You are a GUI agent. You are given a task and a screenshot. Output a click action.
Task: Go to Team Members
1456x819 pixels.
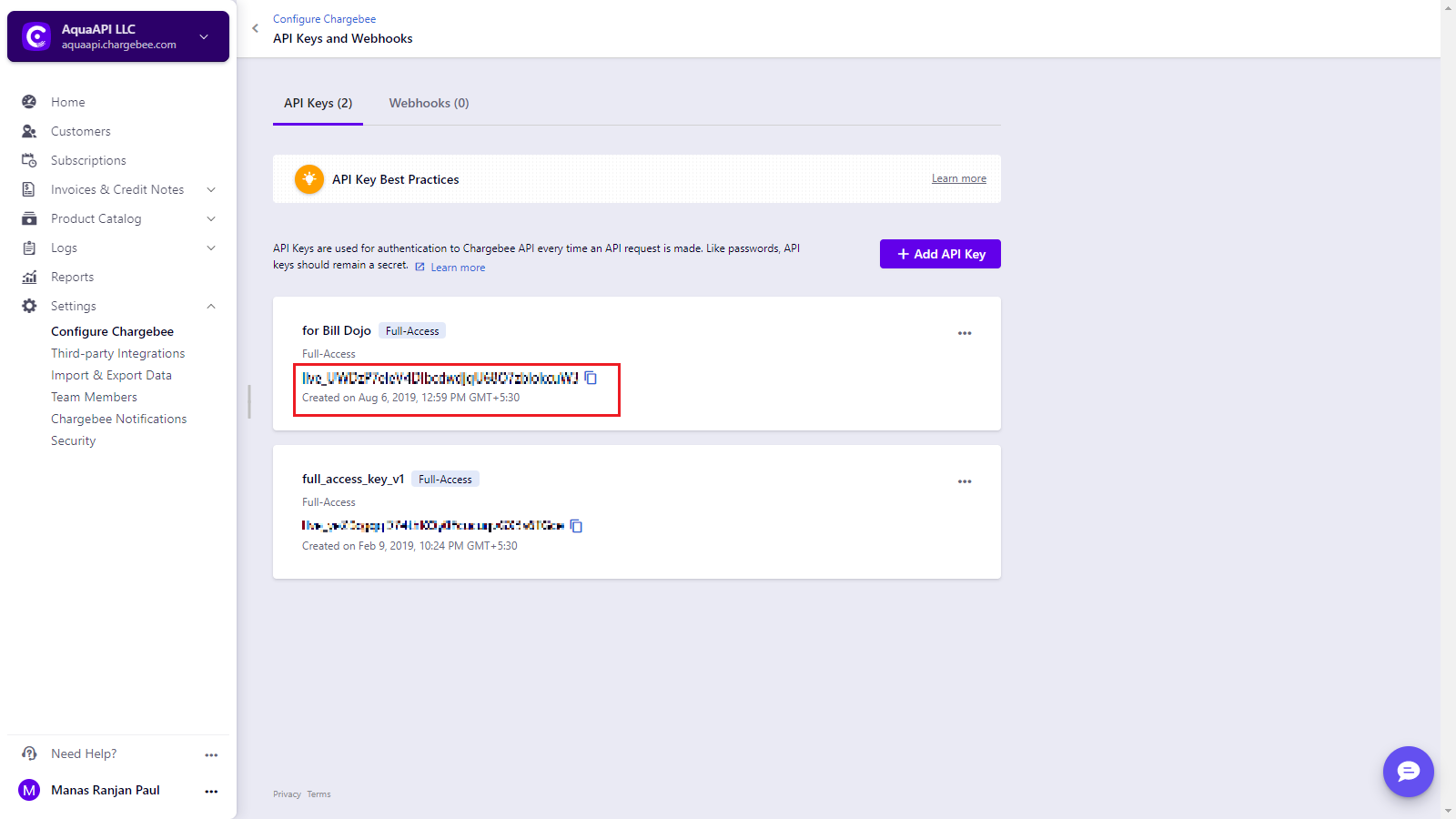pyautogui.click(x=94, y=397)
